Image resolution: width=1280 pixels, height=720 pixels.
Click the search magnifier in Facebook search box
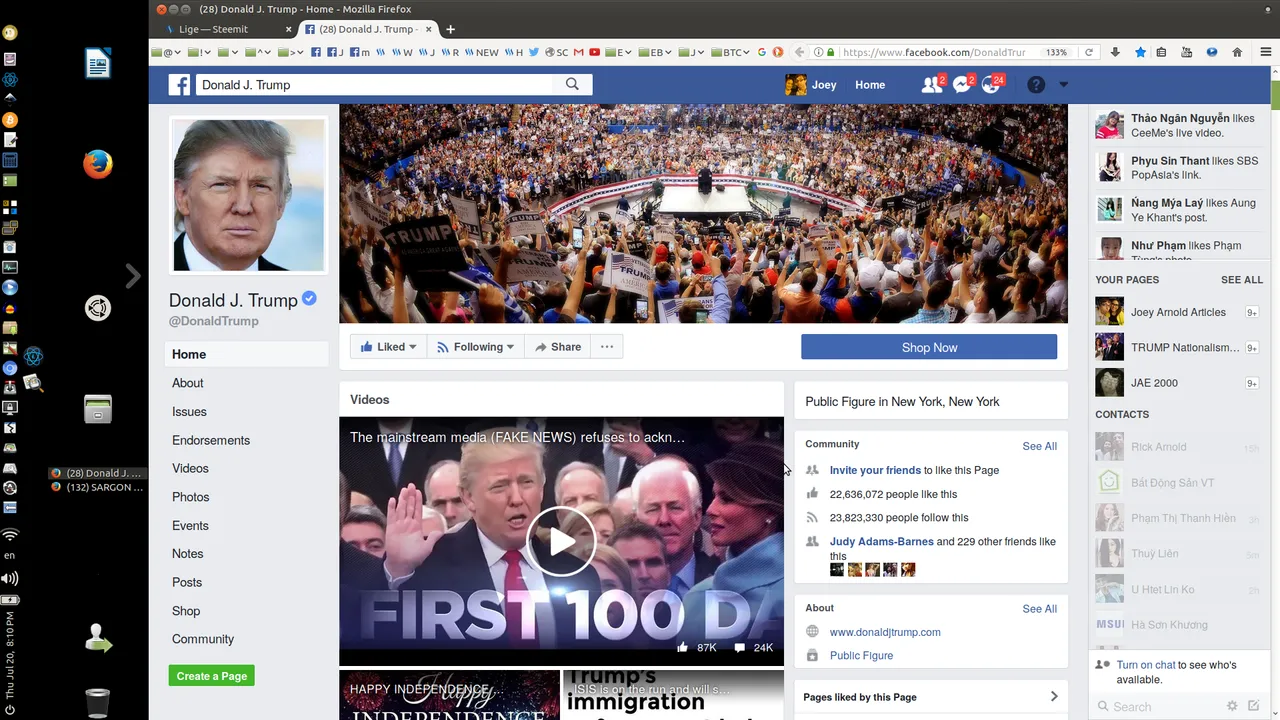pos(572,84)
